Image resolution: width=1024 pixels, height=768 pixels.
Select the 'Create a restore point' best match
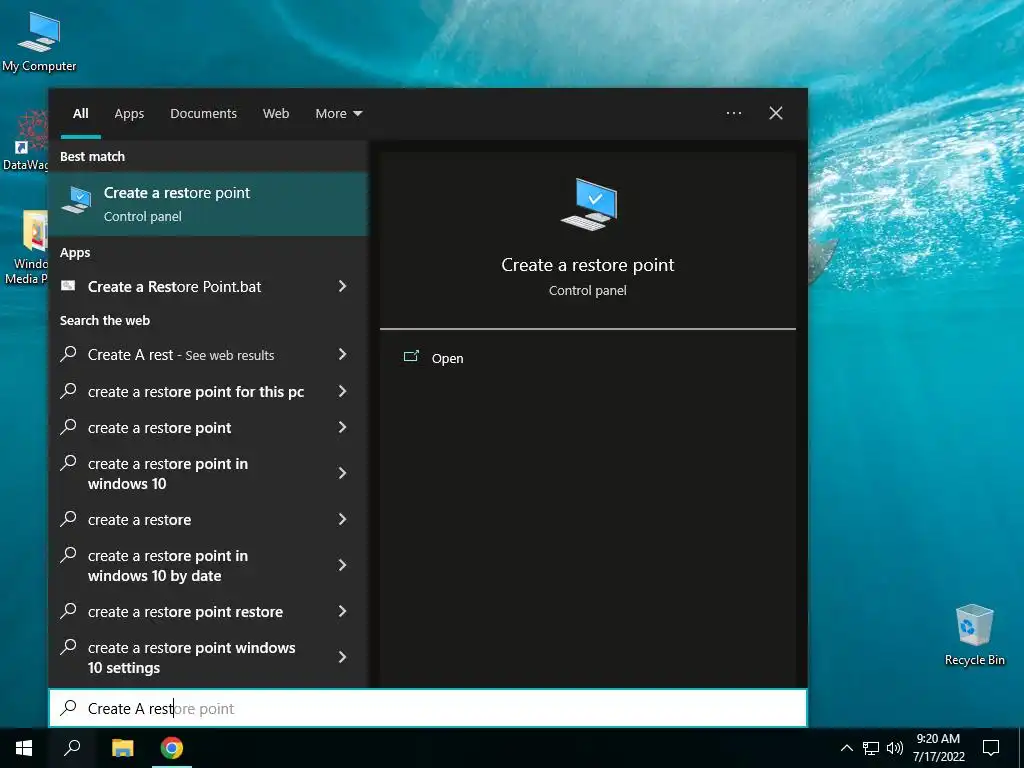209,204
